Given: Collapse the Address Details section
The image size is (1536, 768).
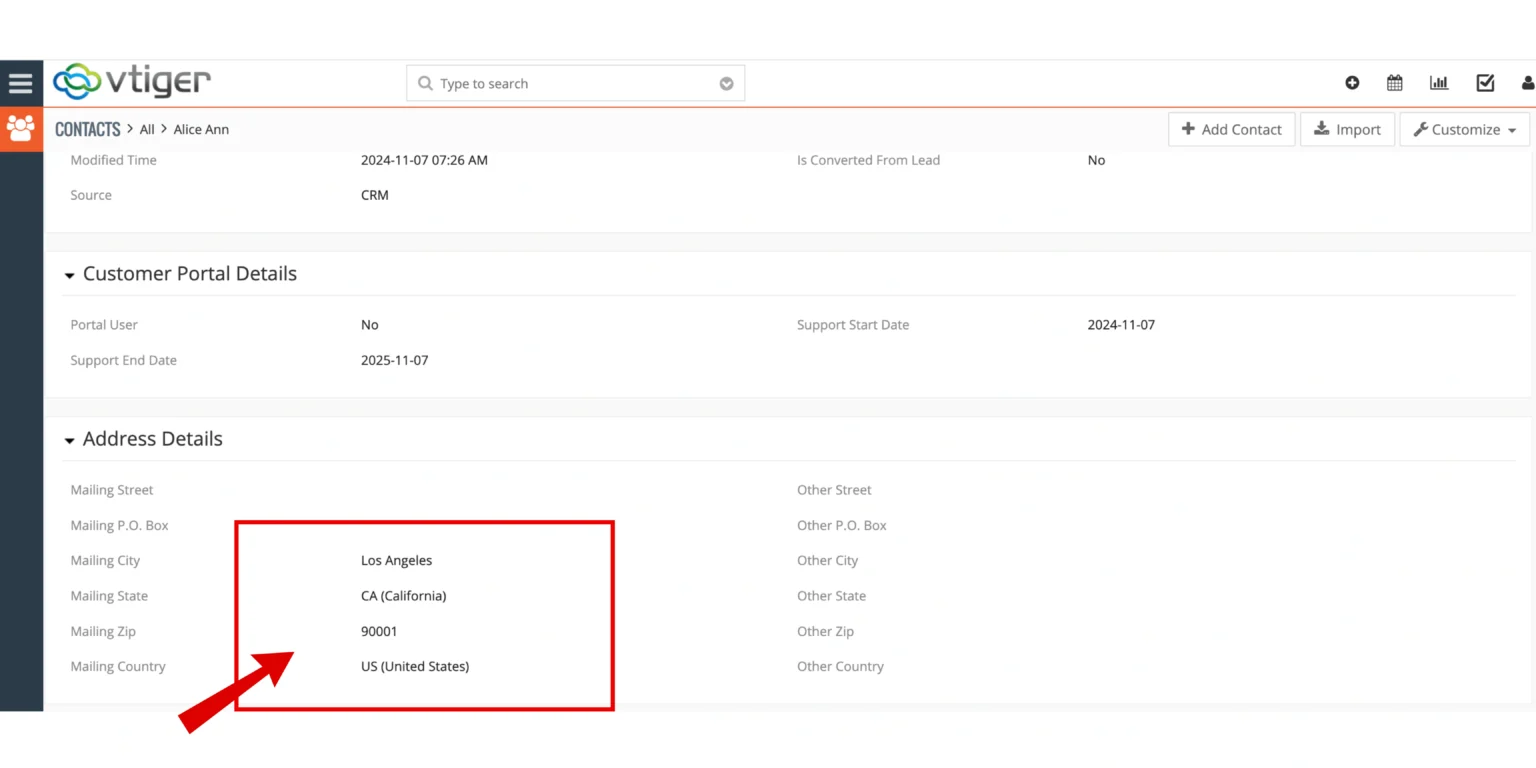Looking at the screenshot, I should [70, 440].
